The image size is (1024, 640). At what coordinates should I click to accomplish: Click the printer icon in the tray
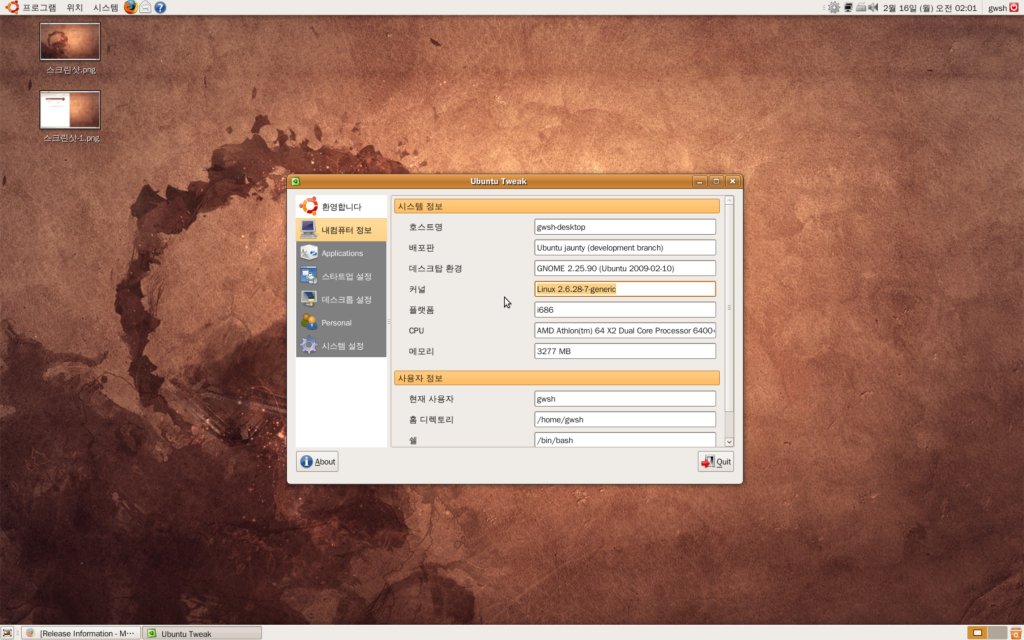(861, 7)
